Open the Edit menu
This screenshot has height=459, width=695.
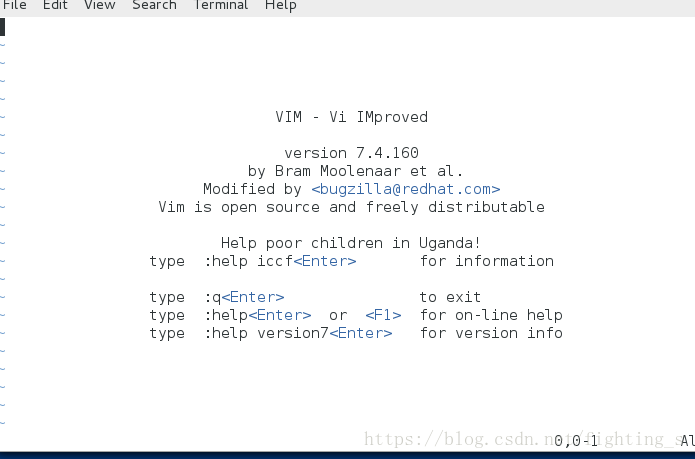click(55, 5)
